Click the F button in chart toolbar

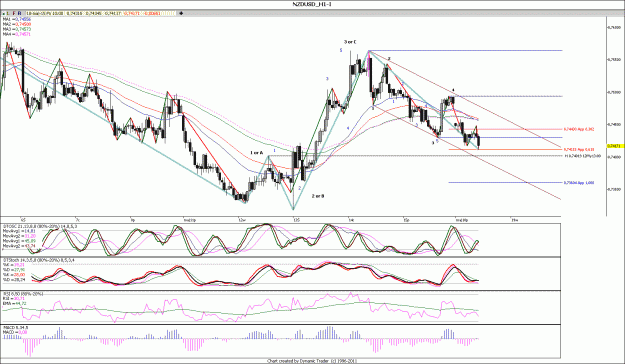click(x=14, y=14)
